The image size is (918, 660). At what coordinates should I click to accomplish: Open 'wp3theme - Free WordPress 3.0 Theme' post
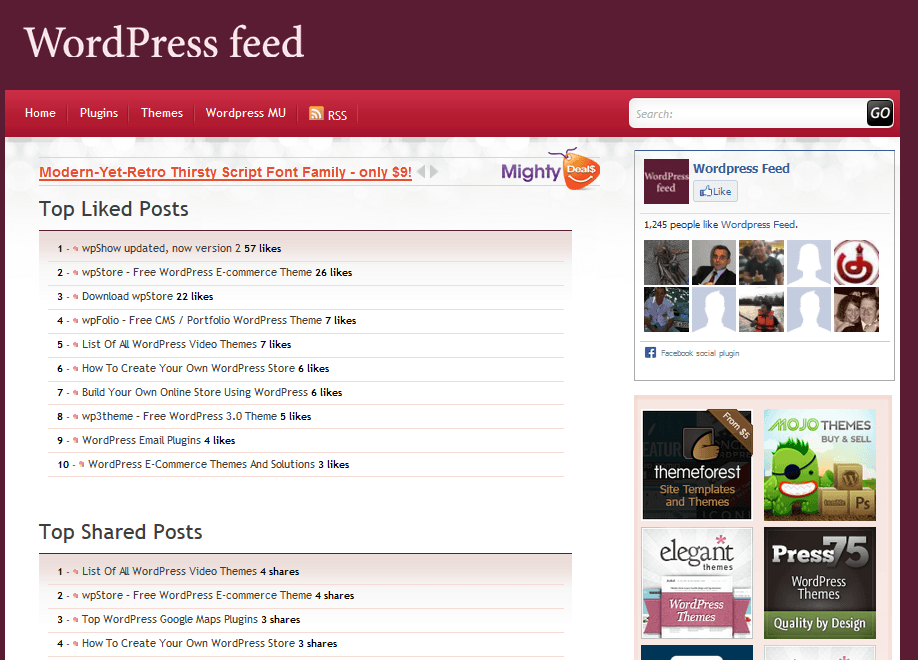click(179, 416)
